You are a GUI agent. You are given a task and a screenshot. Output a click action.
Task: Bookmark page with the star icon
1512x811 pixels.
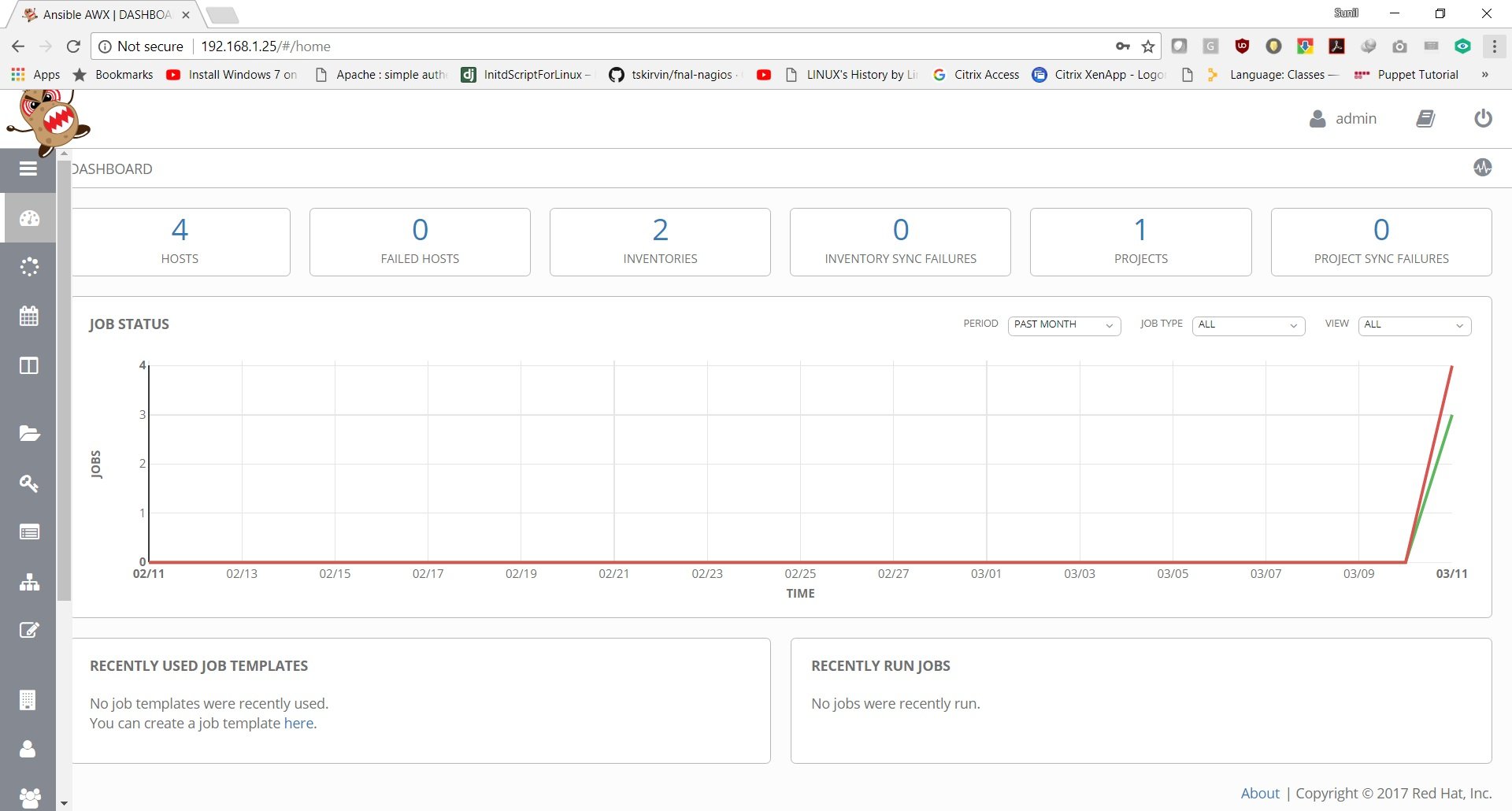tap(1148, 46)
